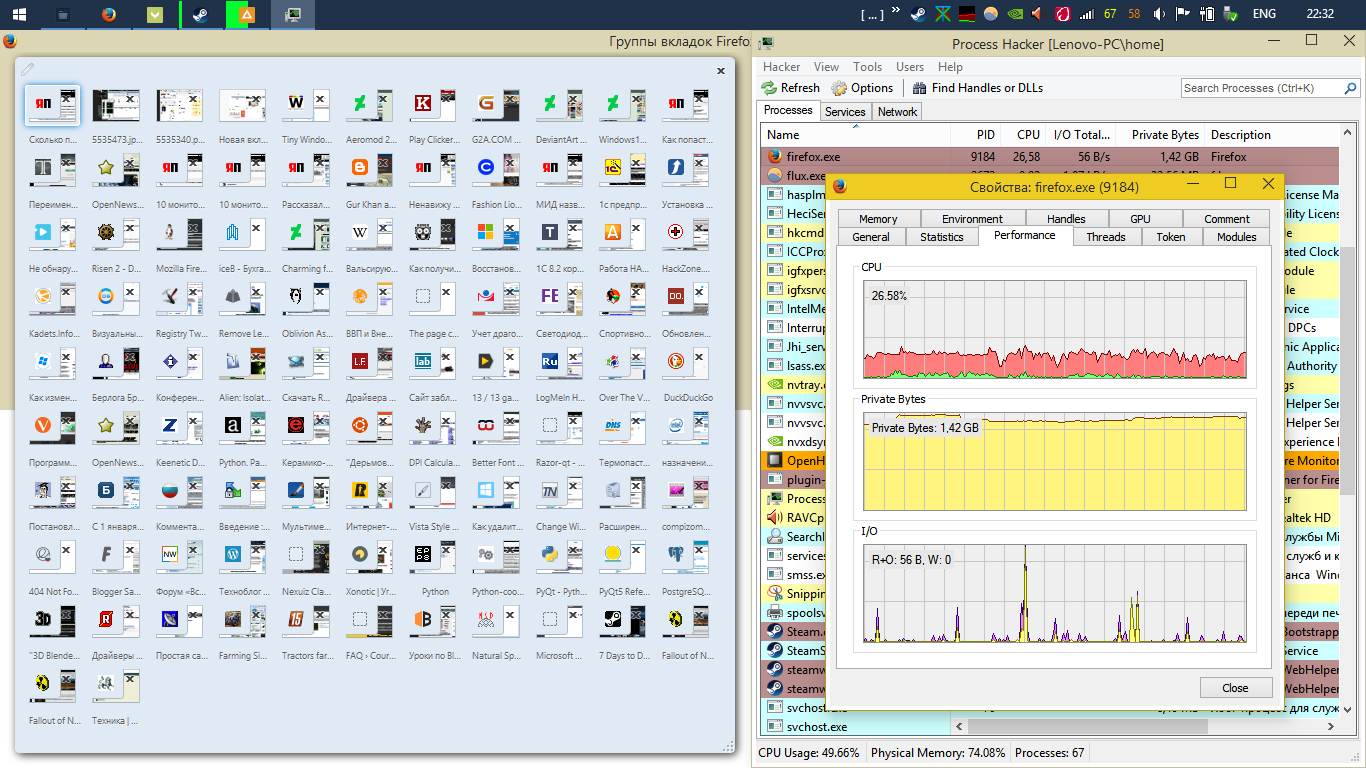The width and height of the screenshot is (1366, 768).
Task: Close the Firefox tab groups panel
Action: (721, 71)
